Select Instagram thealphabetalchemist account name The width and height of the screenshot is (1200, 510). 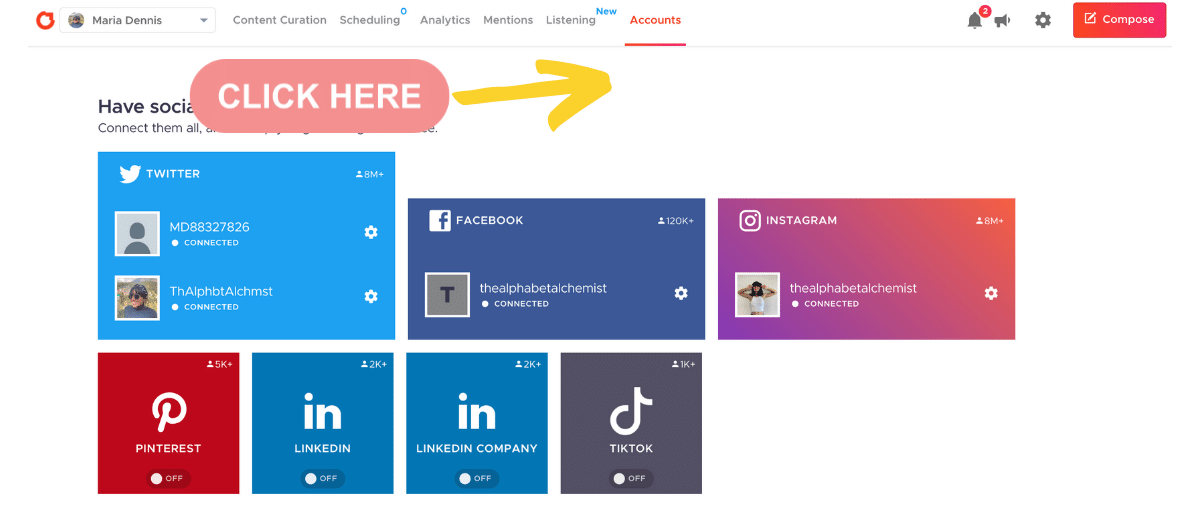tap(853, 288)
